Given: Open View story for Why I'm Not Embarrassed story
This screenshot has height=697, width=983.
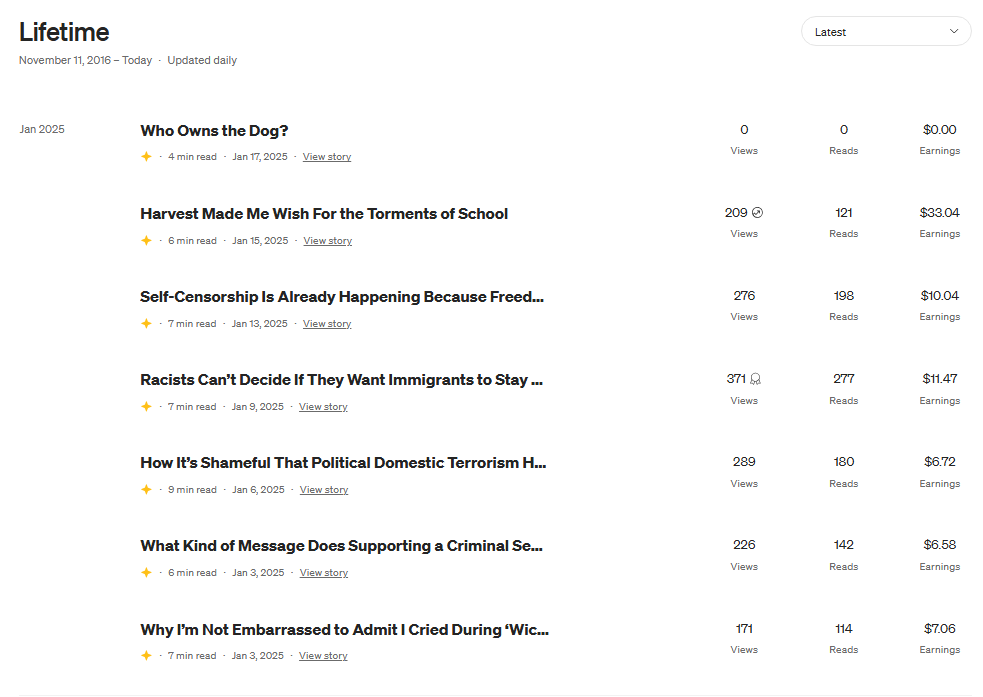Looking at the screenshot, I should coord(323,656).
